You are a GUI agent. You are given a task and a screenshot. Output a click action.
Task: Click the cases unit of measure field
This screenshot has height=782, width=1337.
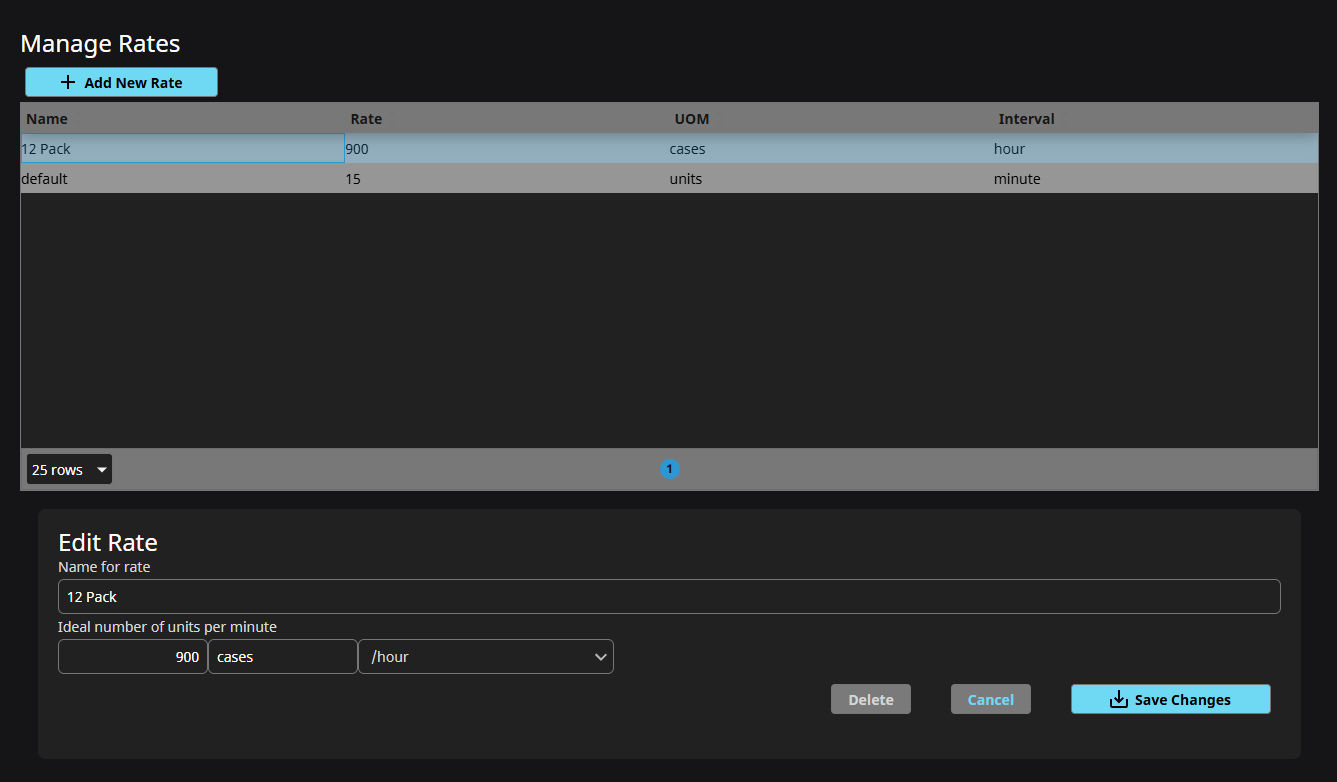tap(282, 657)
